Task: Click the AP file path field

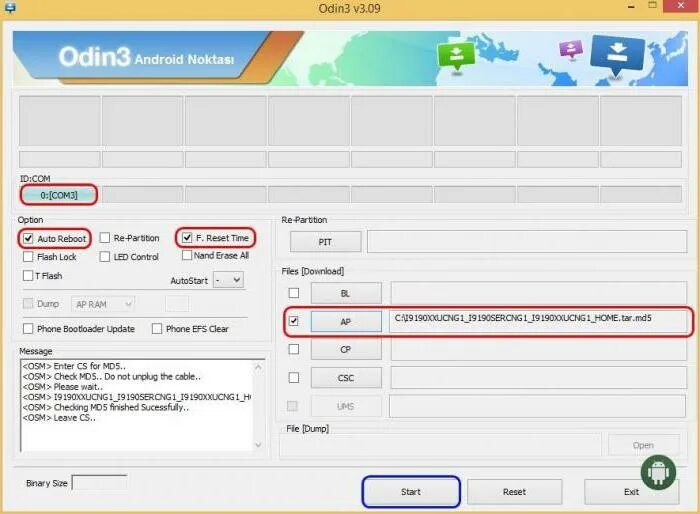Action: click(540, 321)
